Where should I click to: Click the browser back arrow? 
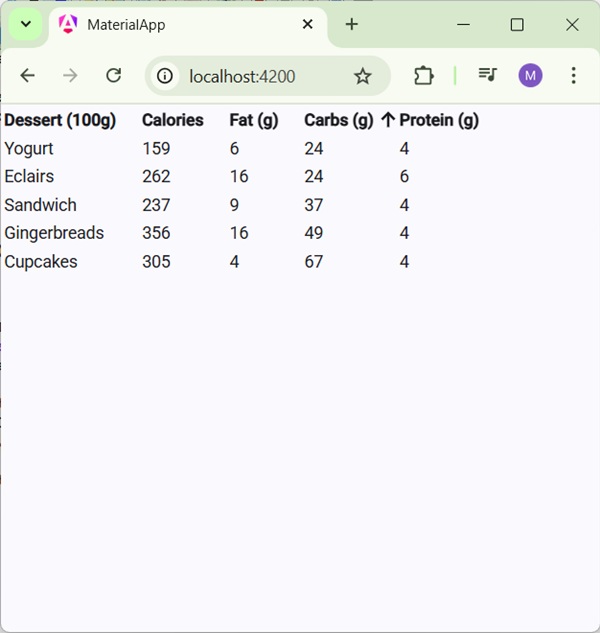pyautogui.click(x=28, y=76)
